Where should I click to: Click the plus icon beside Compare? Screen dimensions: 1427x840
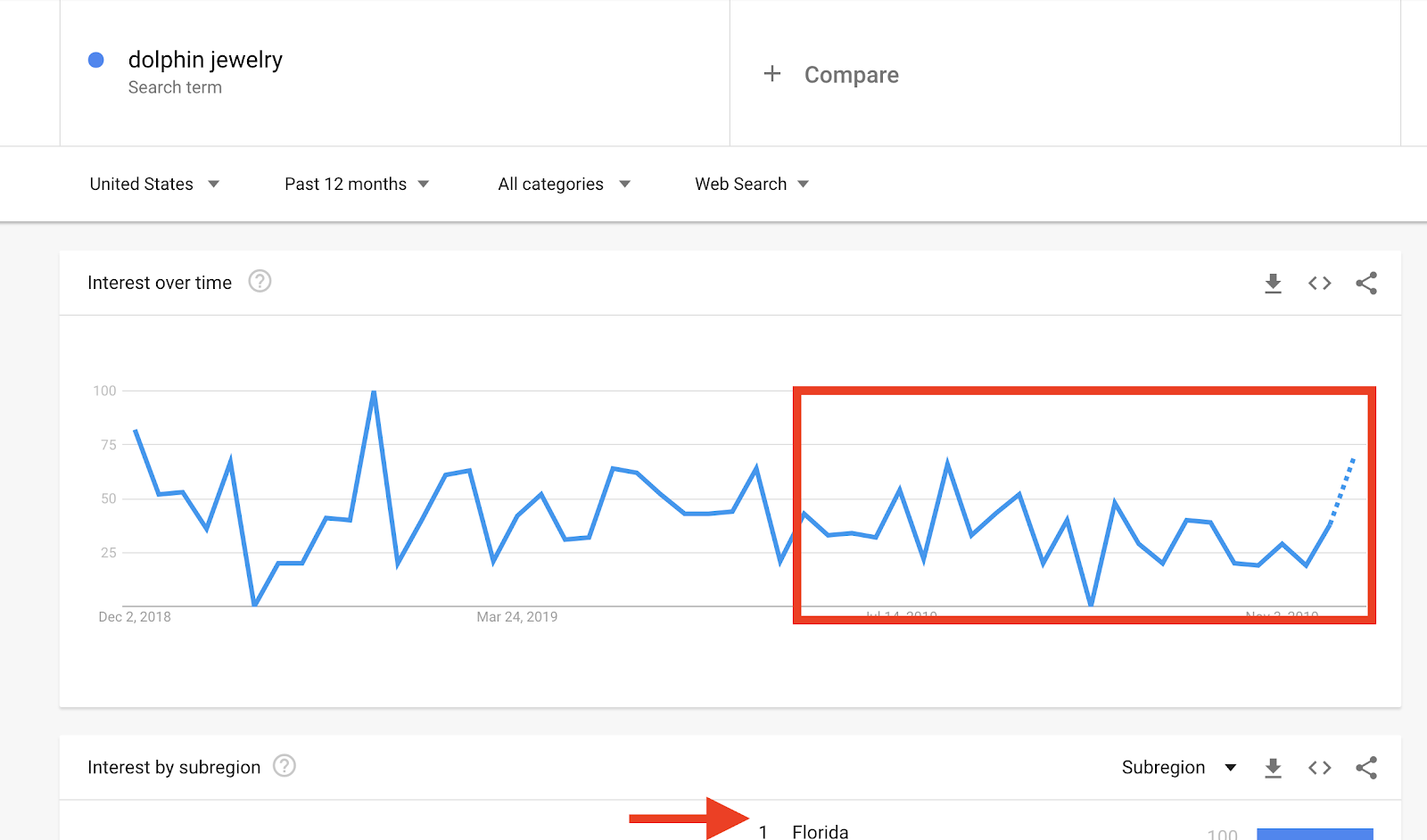pos(772,74)
